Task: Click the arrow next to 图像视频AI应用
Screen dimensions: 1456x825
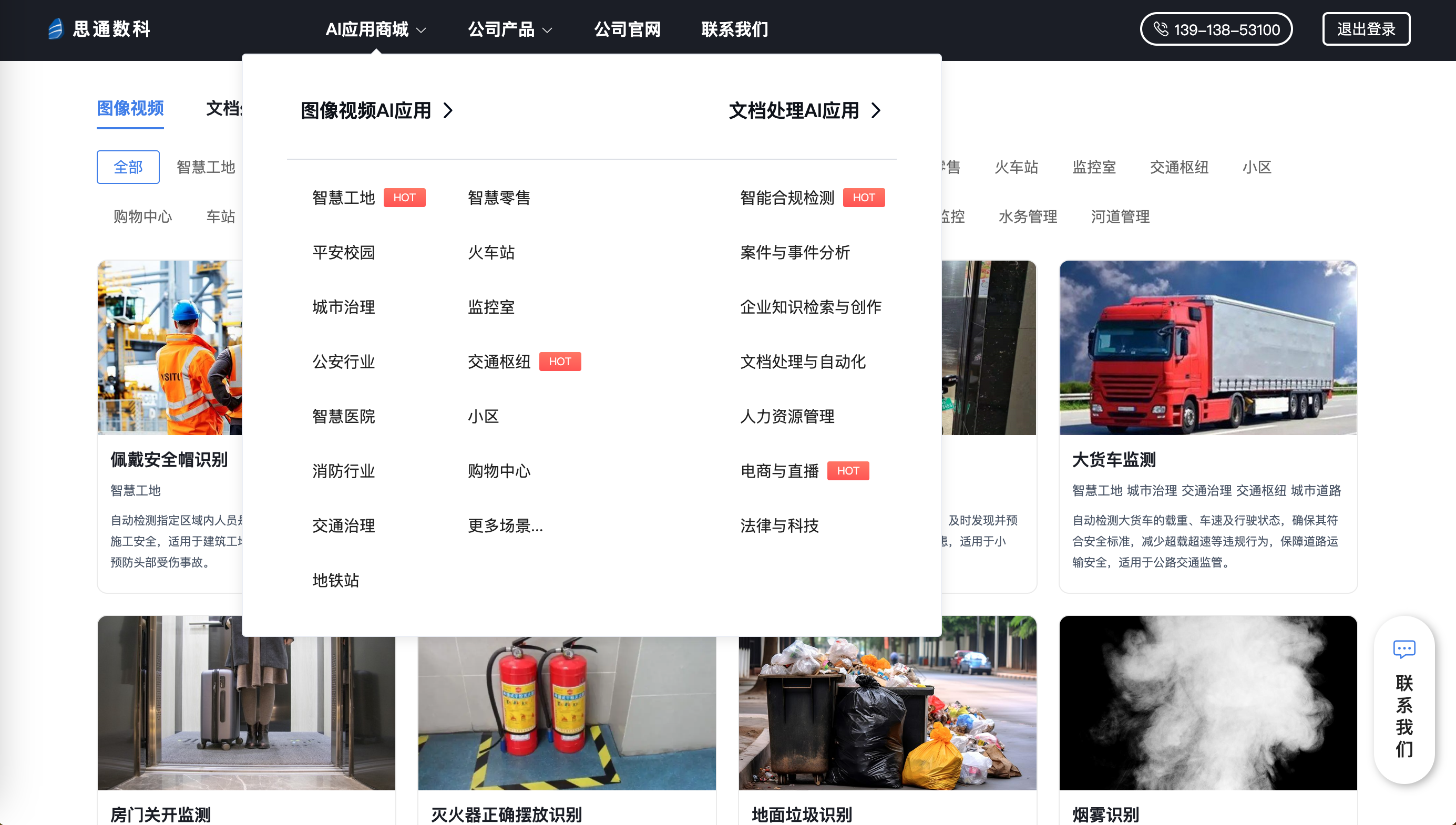Action: tap(448, 110)
